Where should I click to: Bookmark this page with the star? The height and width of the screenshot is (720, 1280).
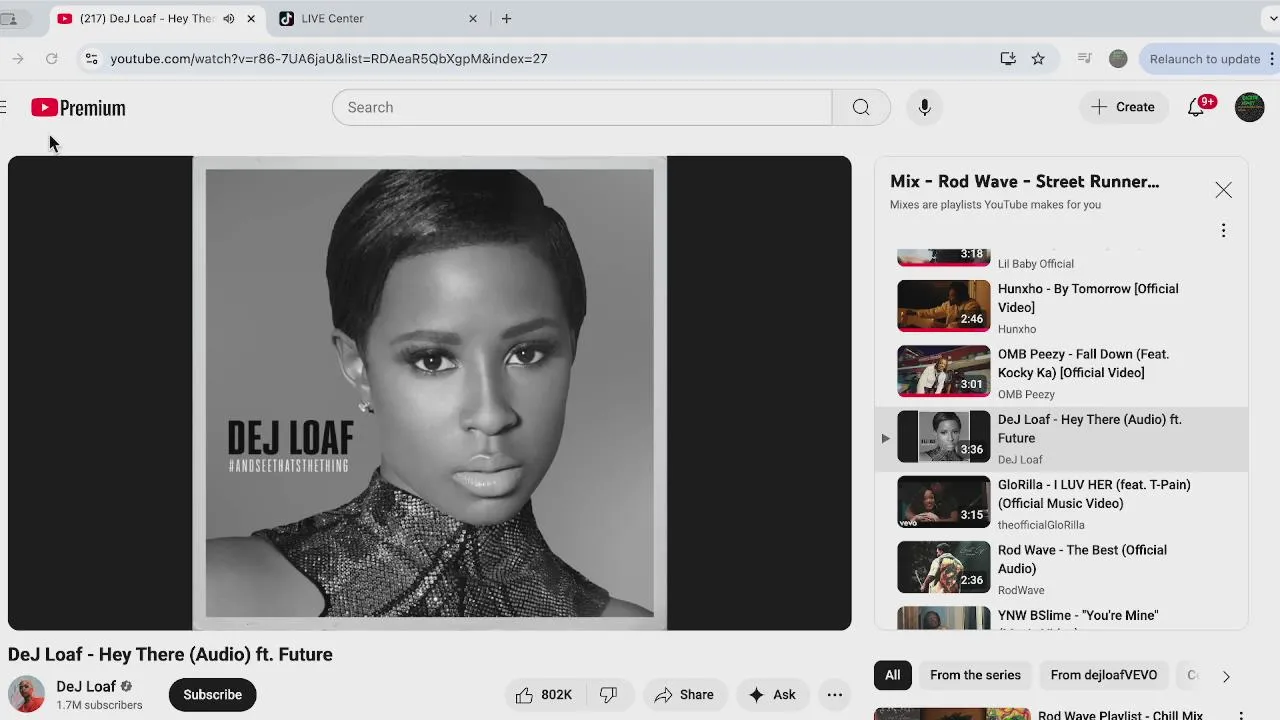click(1038, 59)
